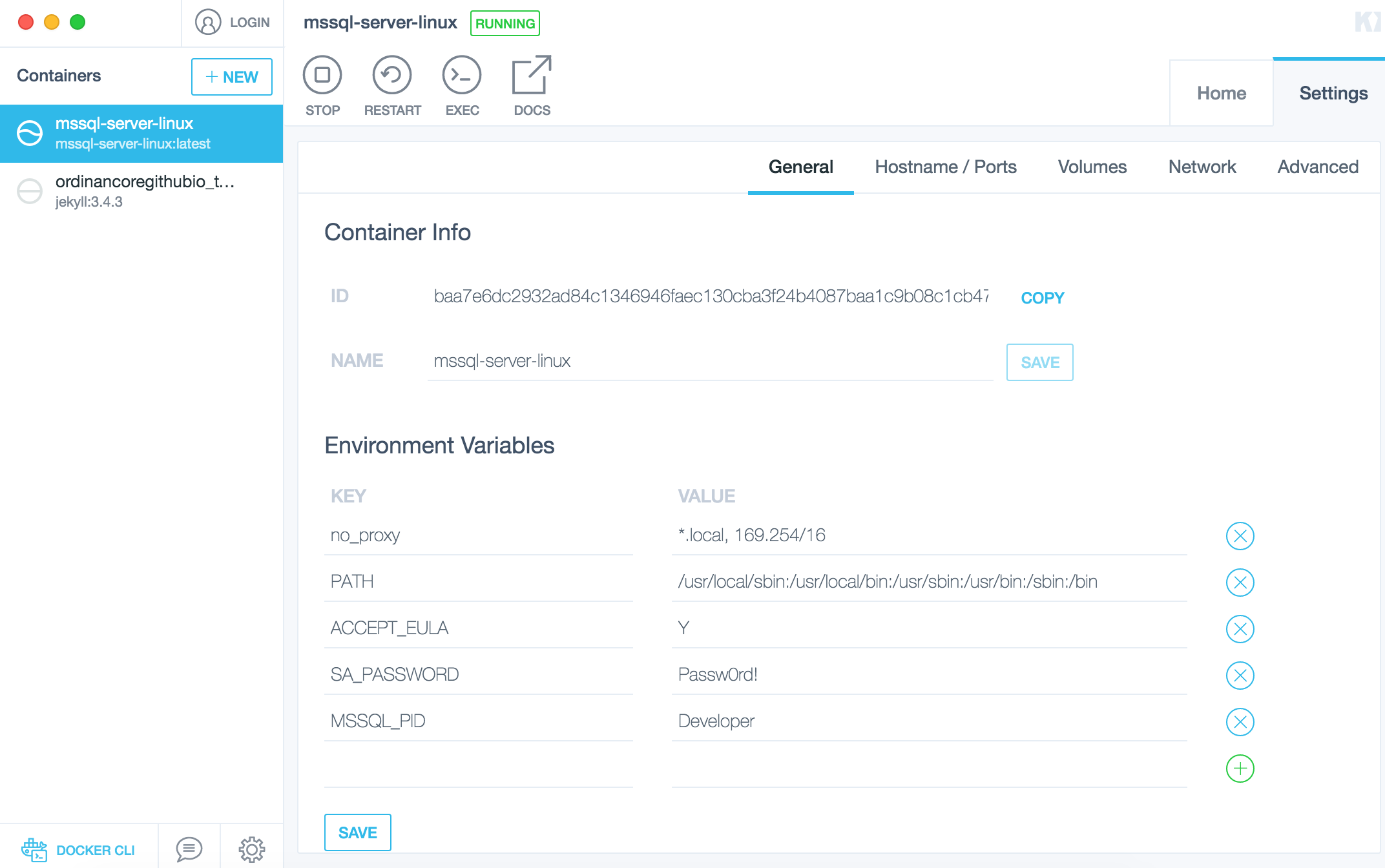This screenshot has height=868, width=1385.
Task: Click SAVE to save container name
Action: (1040, 362)
